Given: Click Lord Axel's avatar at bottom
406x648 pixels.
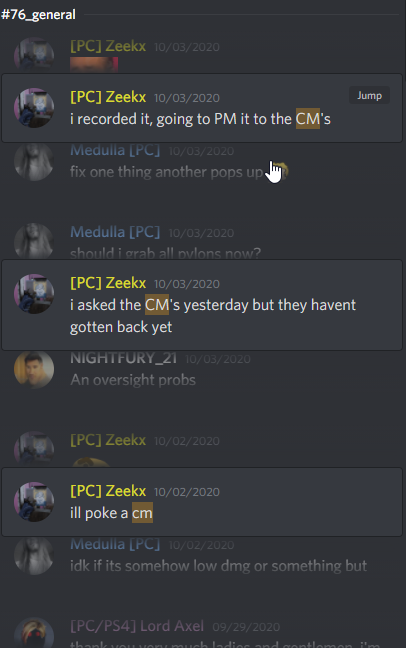Looking at the screenshot, I should pos(34,633).
